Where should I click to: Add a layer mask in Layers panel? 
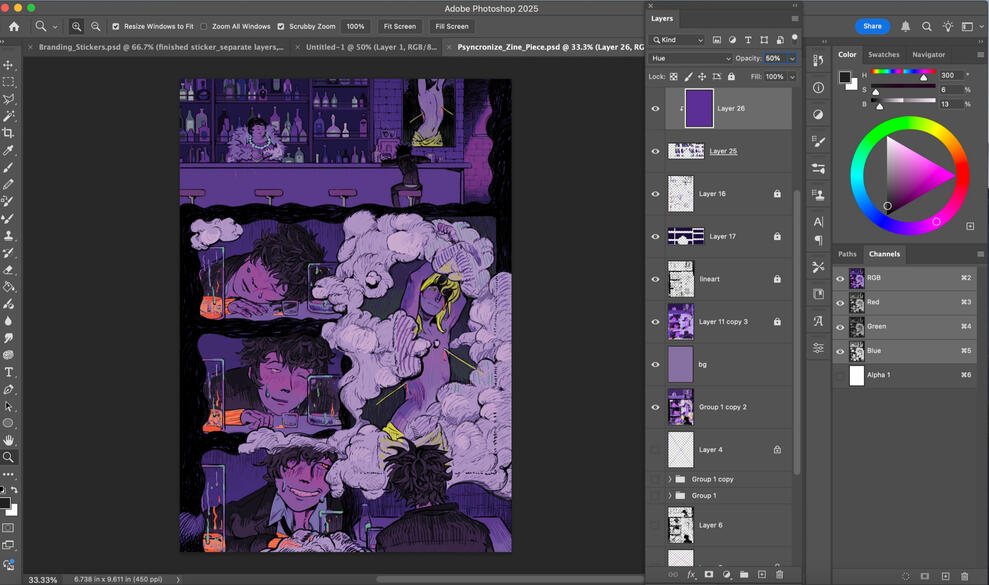[x=709, y=575]
